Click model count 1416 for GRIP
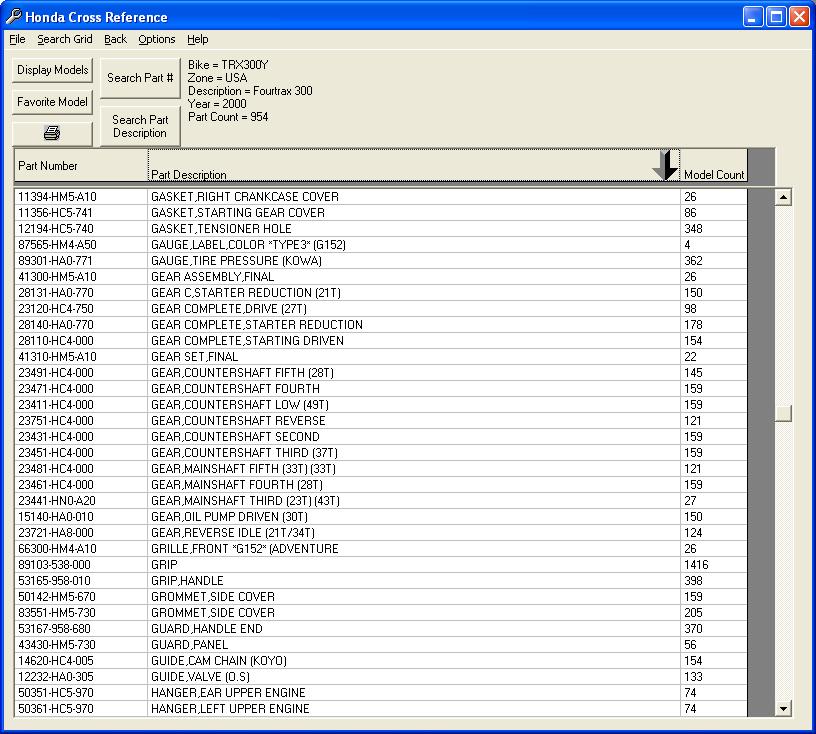The width and height of the screenshot is (816, 734). (713, 565)
